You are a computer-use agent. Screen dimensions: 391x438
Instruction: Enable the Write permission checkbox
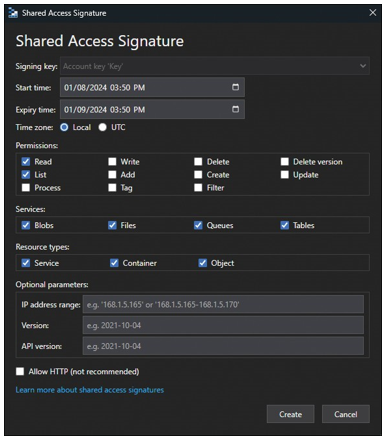(x=112, y=162)
